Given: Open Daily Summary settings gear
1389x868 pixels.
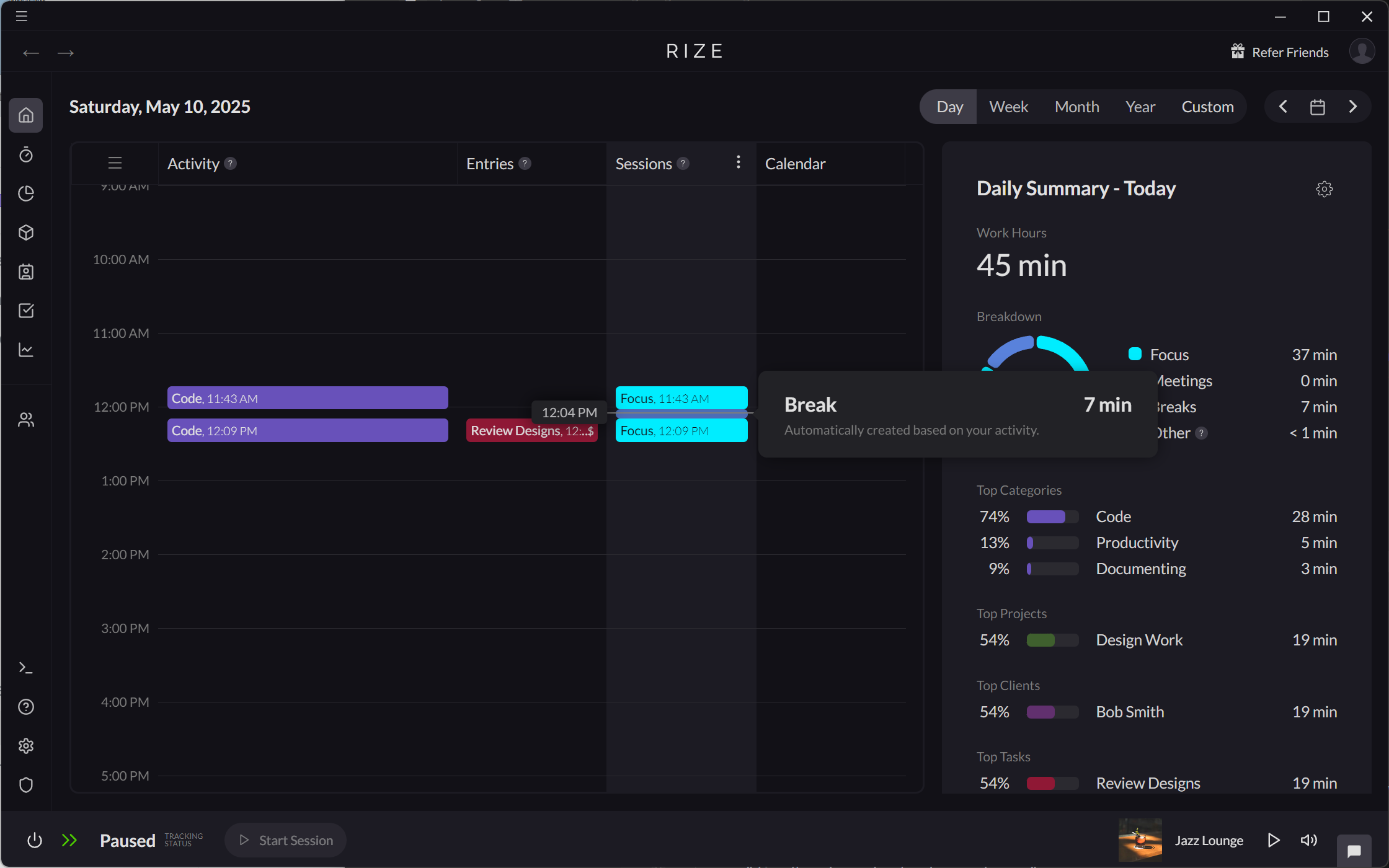Looking at the screenshot, I should tap(1324, 189).
